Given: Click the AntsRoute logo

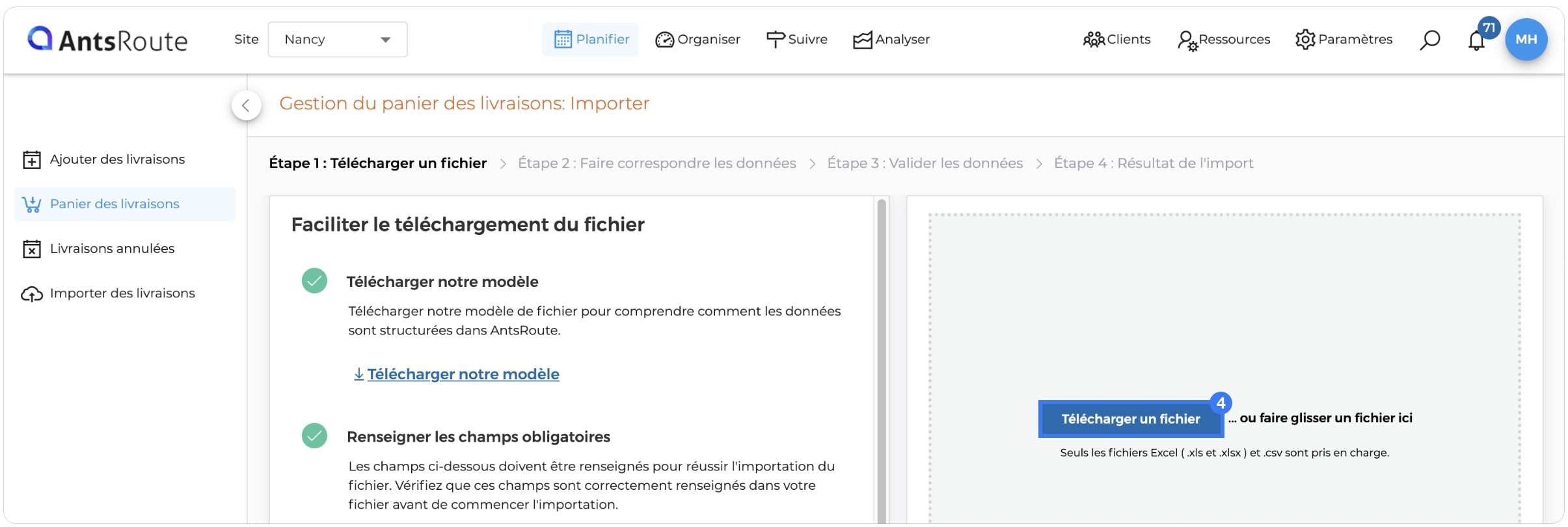Looking at the screenshot, I should [x=107, y=40].
